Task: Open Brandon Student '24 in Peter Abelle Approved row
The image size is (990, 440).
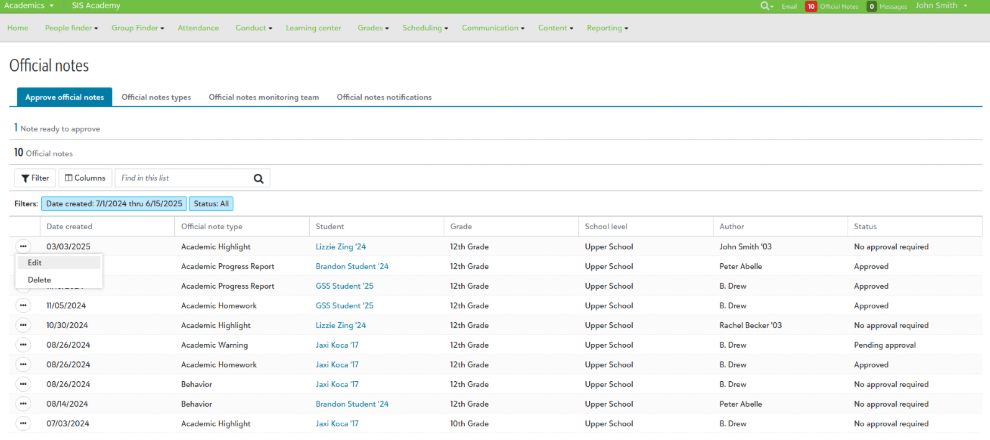Action: coord(352,266)
